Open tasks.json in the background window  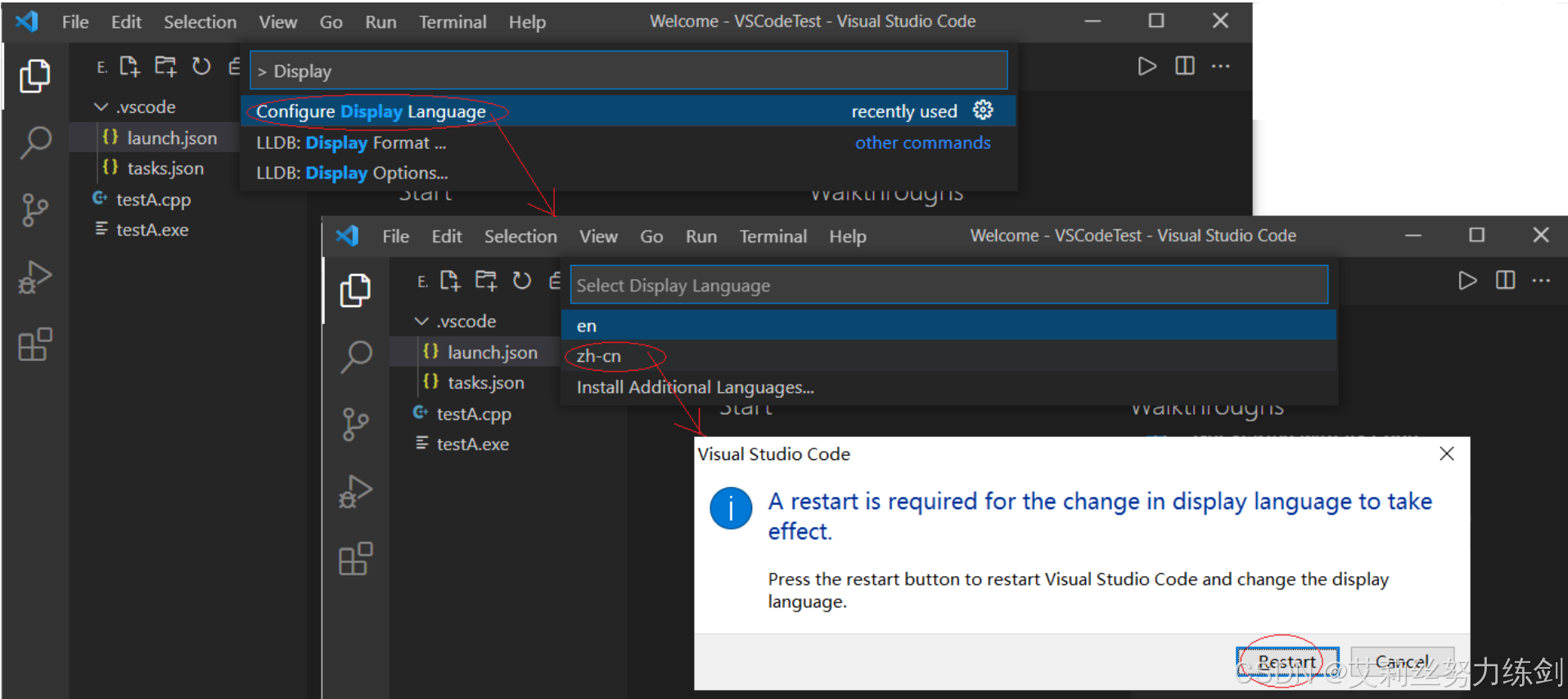coord(165,169)
